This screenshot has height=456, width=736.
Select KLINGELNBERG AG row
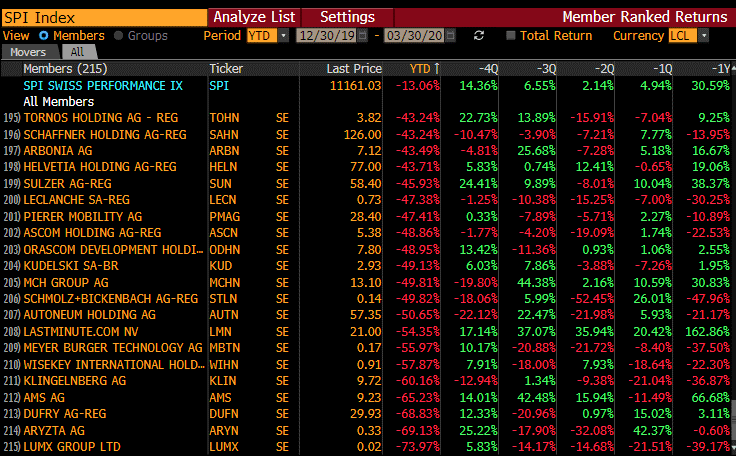pos(366,381)
